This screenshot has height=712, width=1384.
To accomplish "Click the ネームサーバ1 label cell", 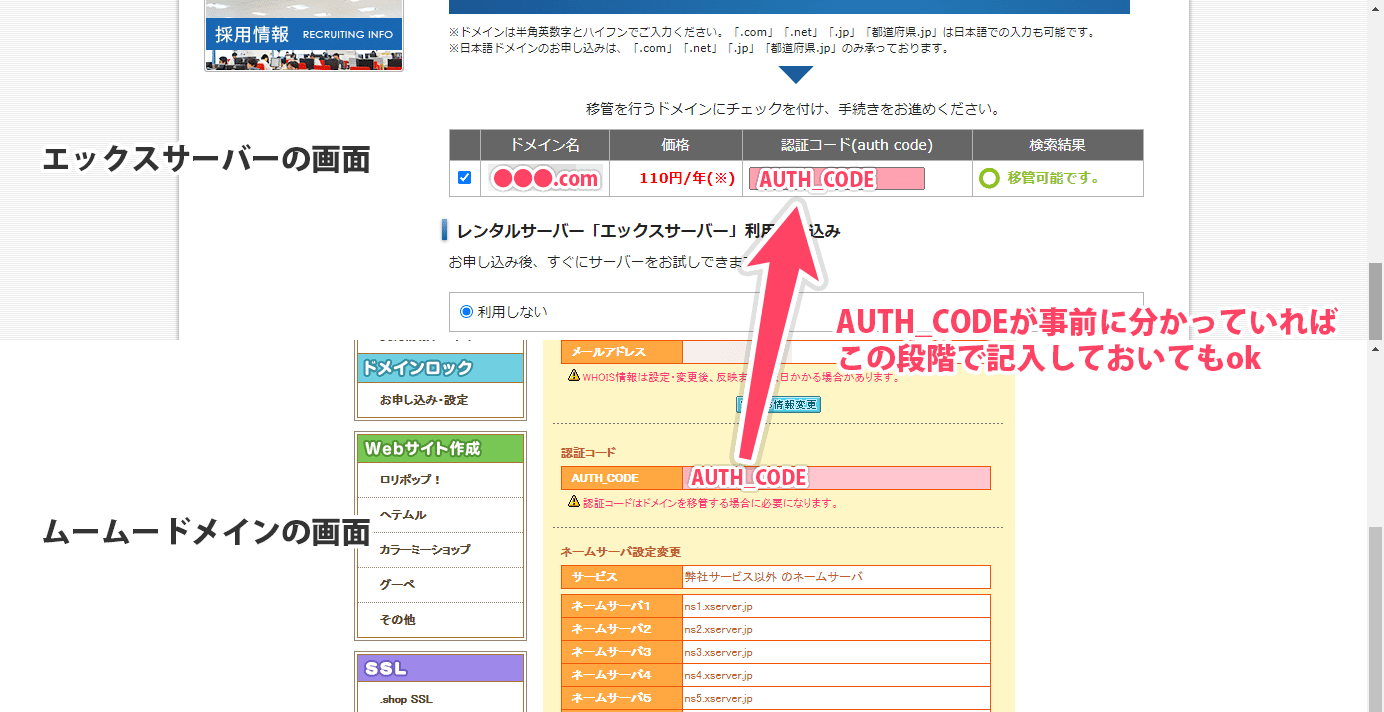I will tap(622, 606).
